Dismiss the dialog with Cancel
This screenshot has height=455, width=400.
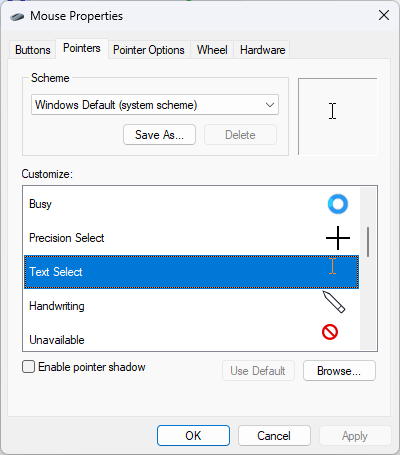(274, 435)
